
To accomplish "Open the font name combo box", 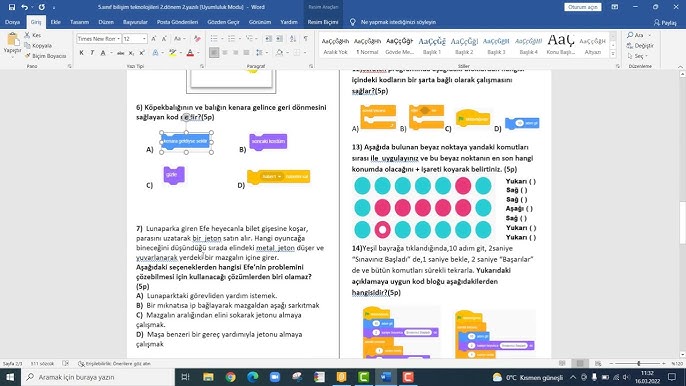I will pyautogui.click(x=98, y=39).
